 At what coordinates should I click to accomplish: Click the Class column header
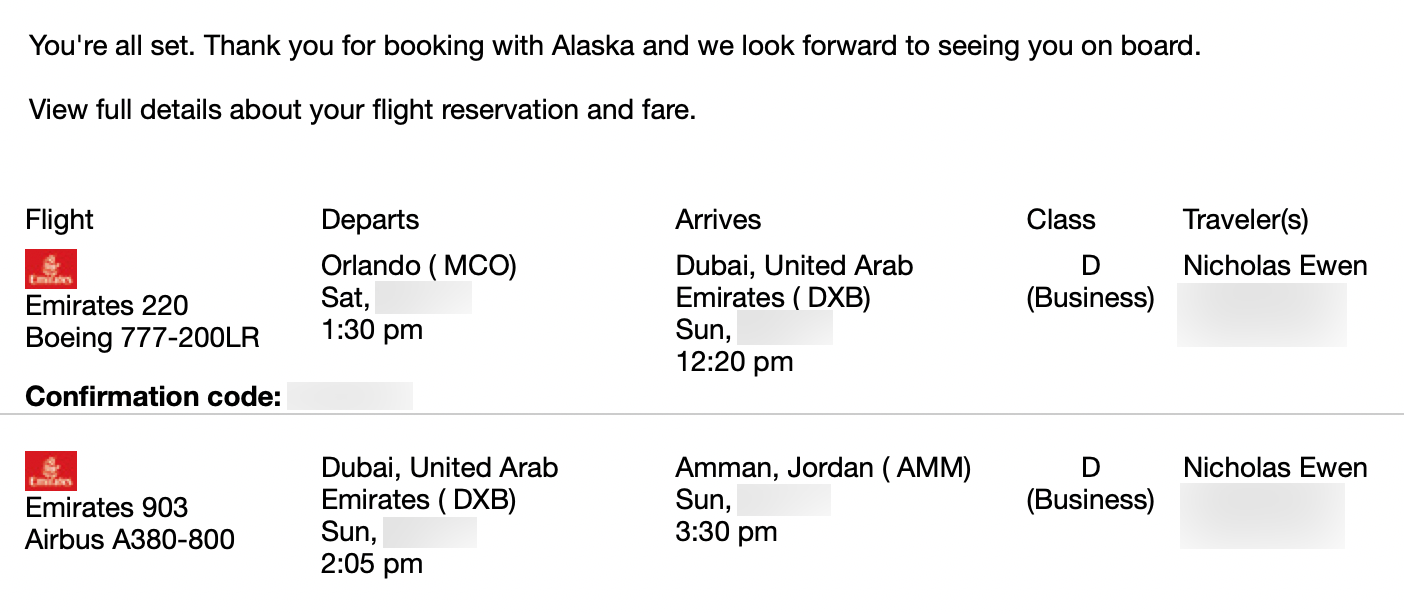point(1062,220)
